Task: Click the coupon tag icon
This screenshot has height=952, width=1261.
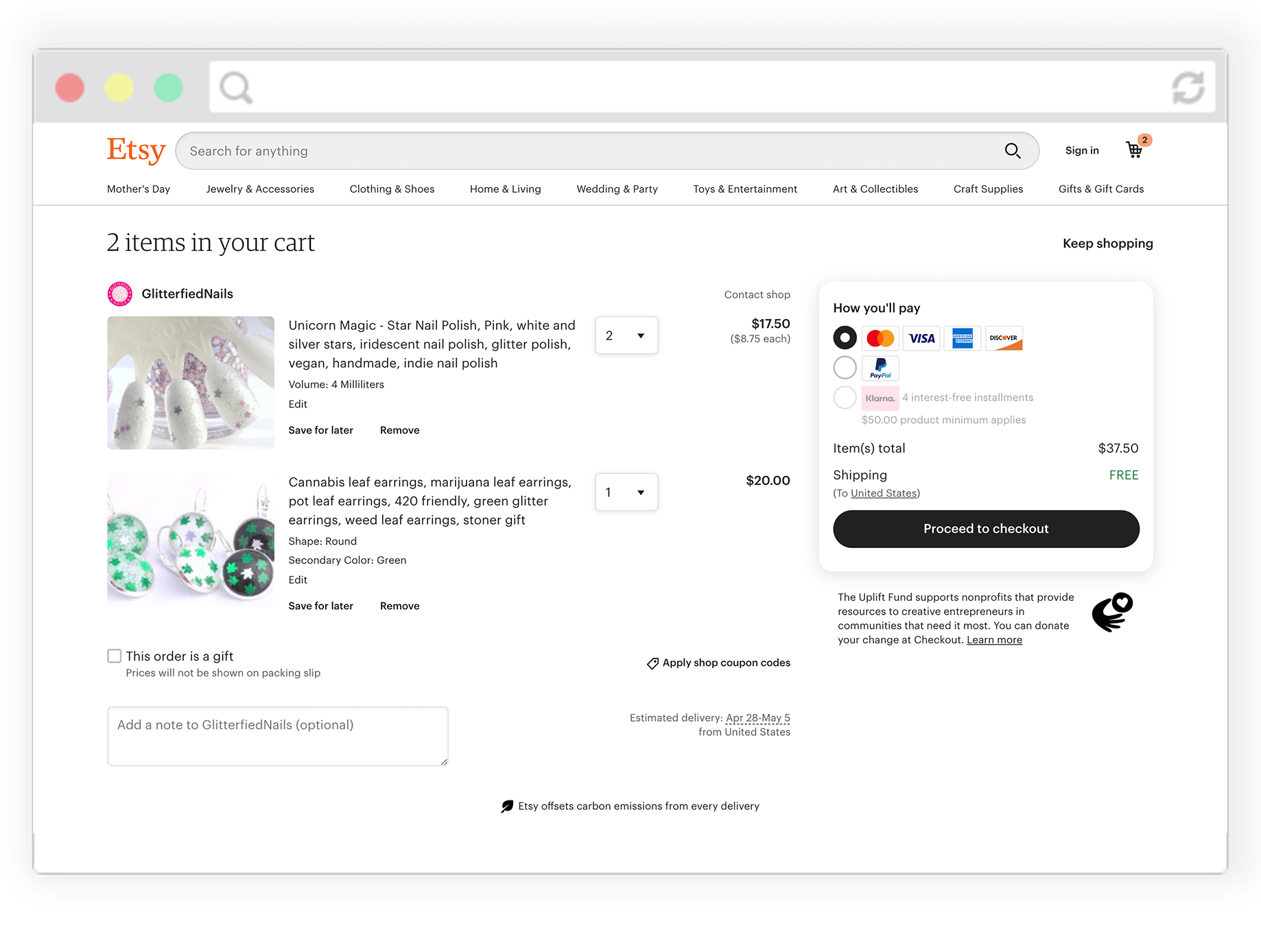Action: (x=652, y=663)
